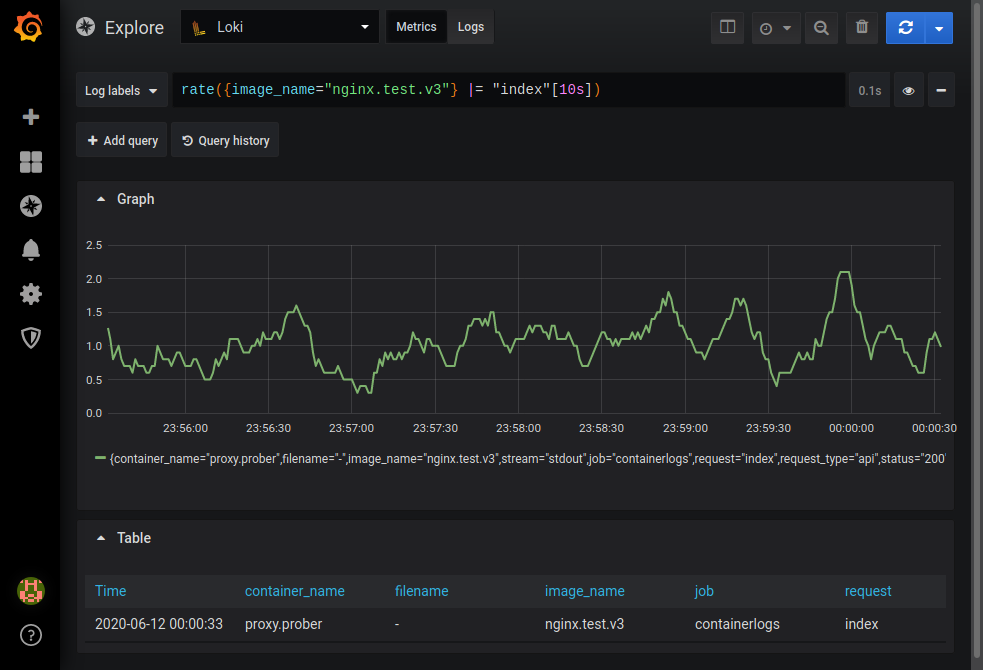Screen dimensions: 983x670
Task: Open the Explore split view
Action: tap(727, 27)
